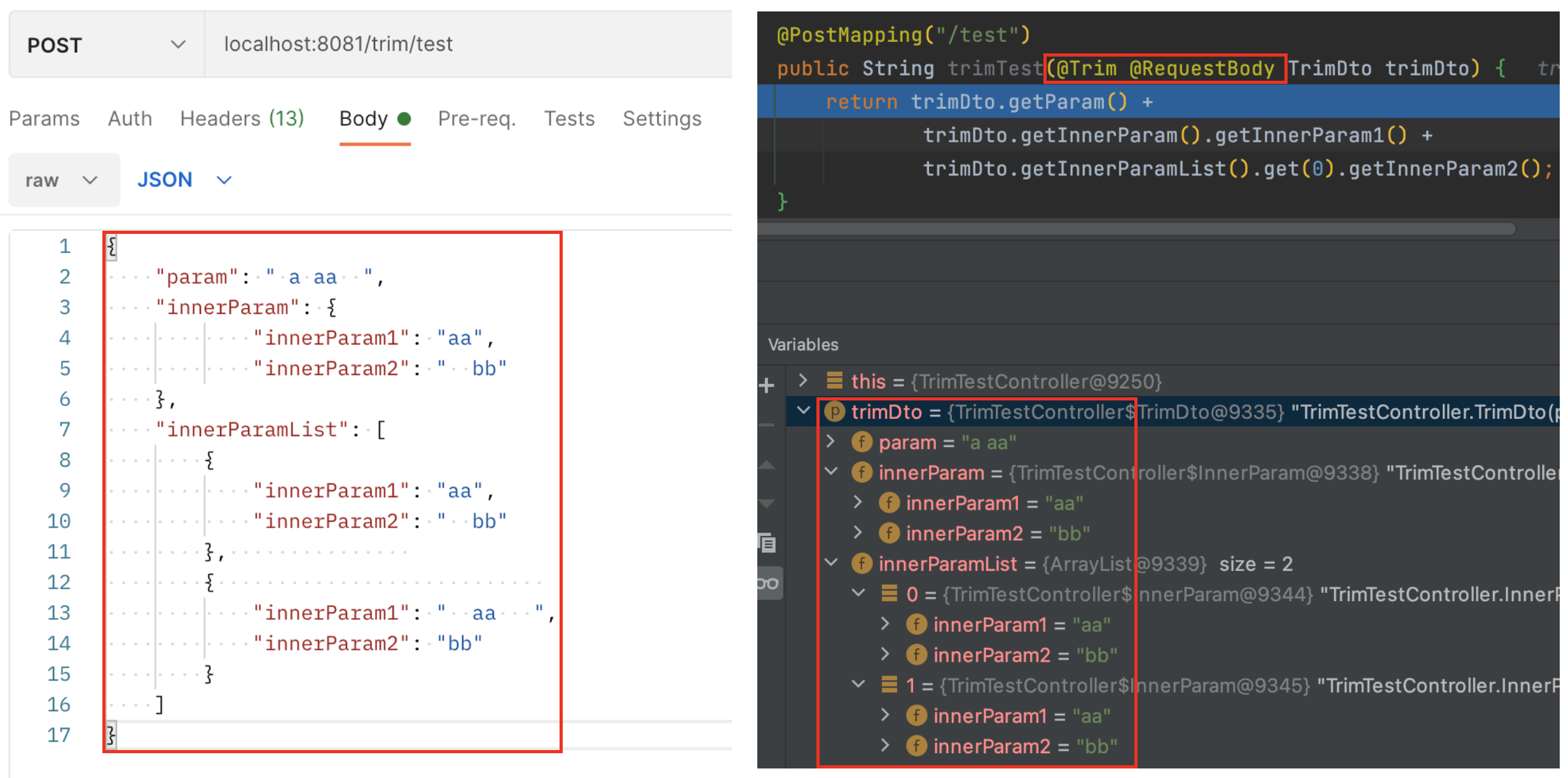Open the POST method dropdown
The height and width of the screenshot is (778, 1568).
[x=106, y=44]
